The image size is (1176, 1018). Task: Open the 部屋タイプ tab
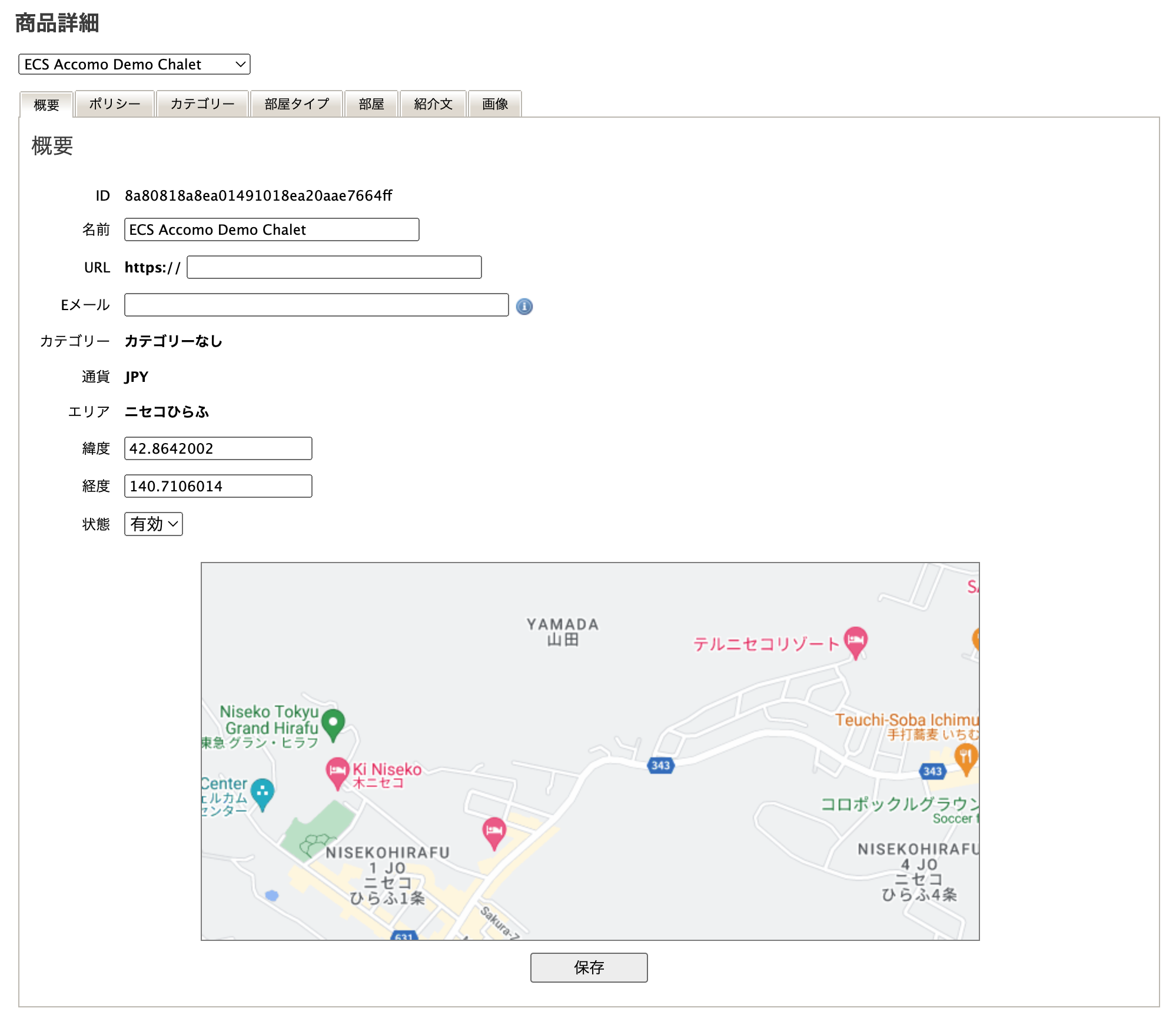coord(297,104)
